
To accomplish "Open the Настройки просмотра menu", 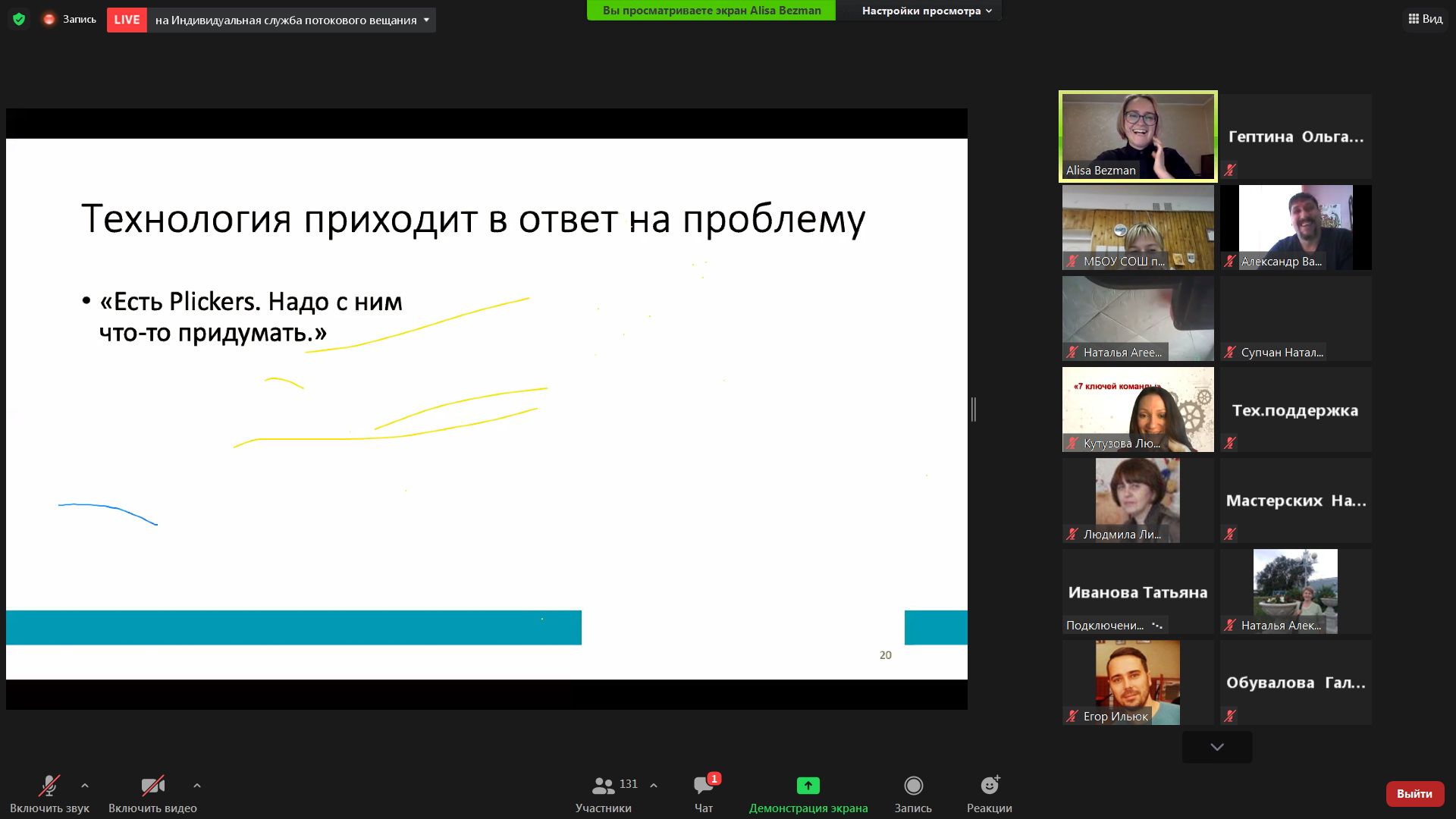I will [927, 11].
